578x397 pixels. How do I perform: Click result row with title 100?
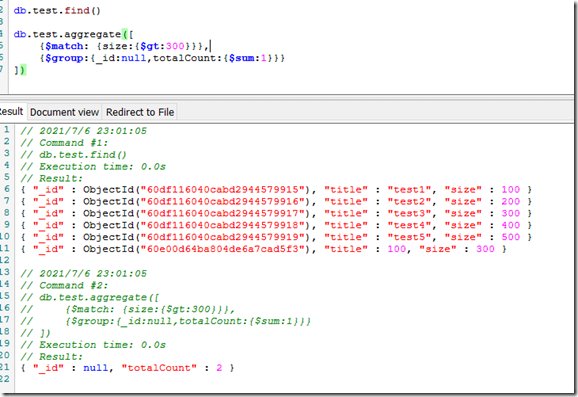point(264,249)
